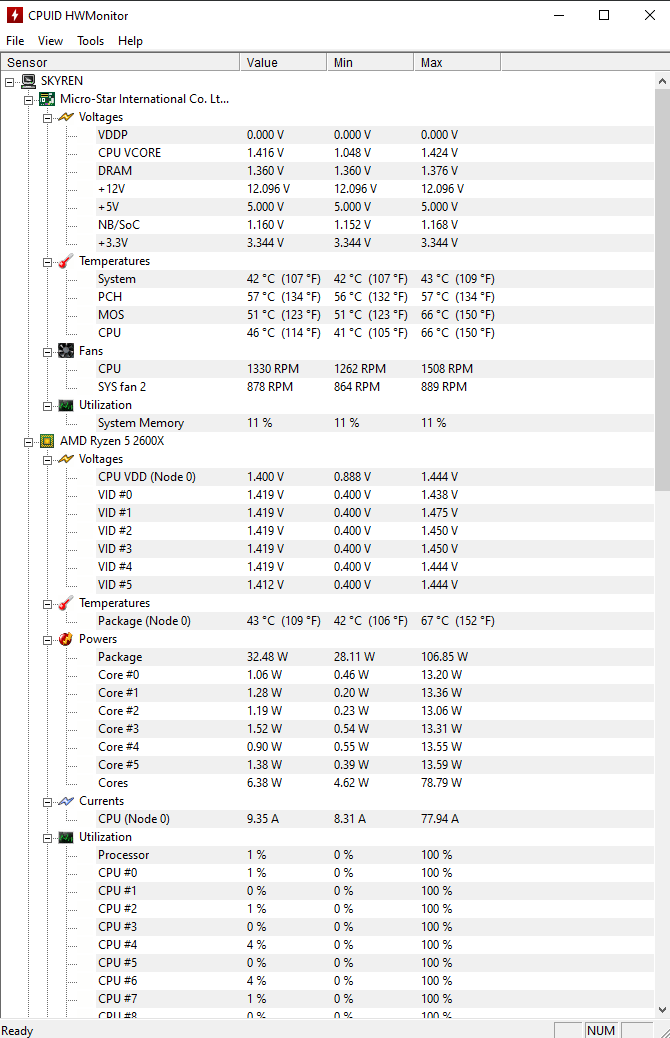Collapse the Powers section expander
This screenshot has width=670, height=1038.
47,639
